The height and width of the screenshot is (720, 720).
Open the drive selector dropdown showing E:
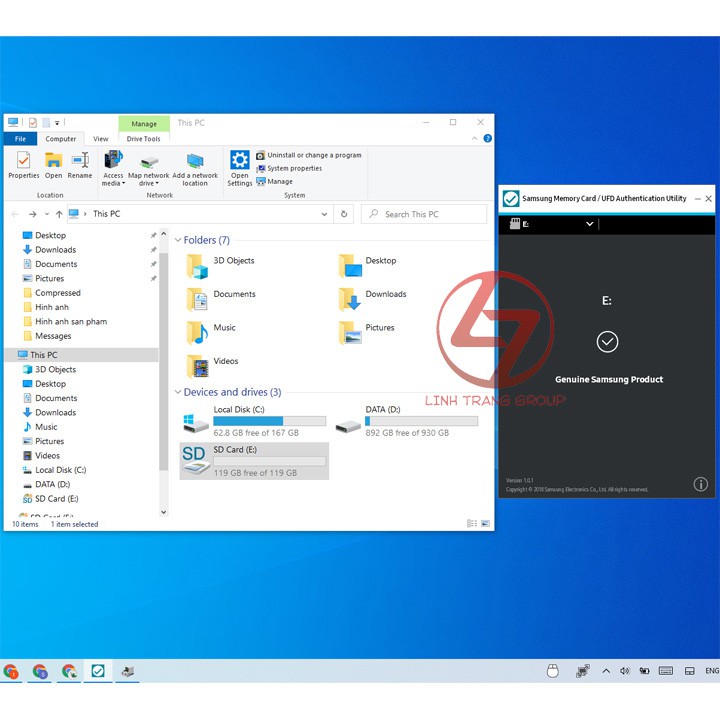click(590, 224)
